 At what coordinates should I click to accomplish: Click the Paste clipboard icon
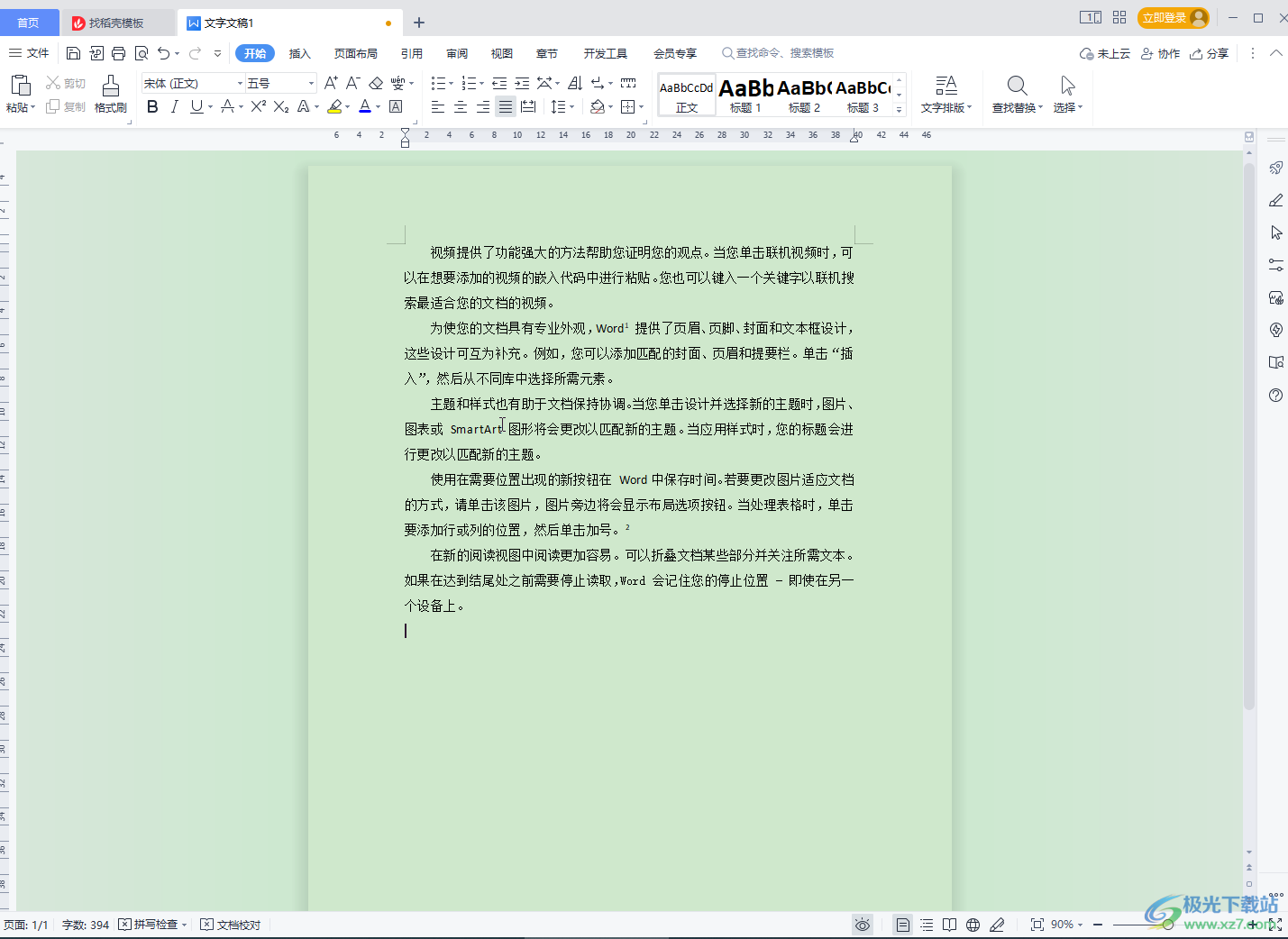20,86
